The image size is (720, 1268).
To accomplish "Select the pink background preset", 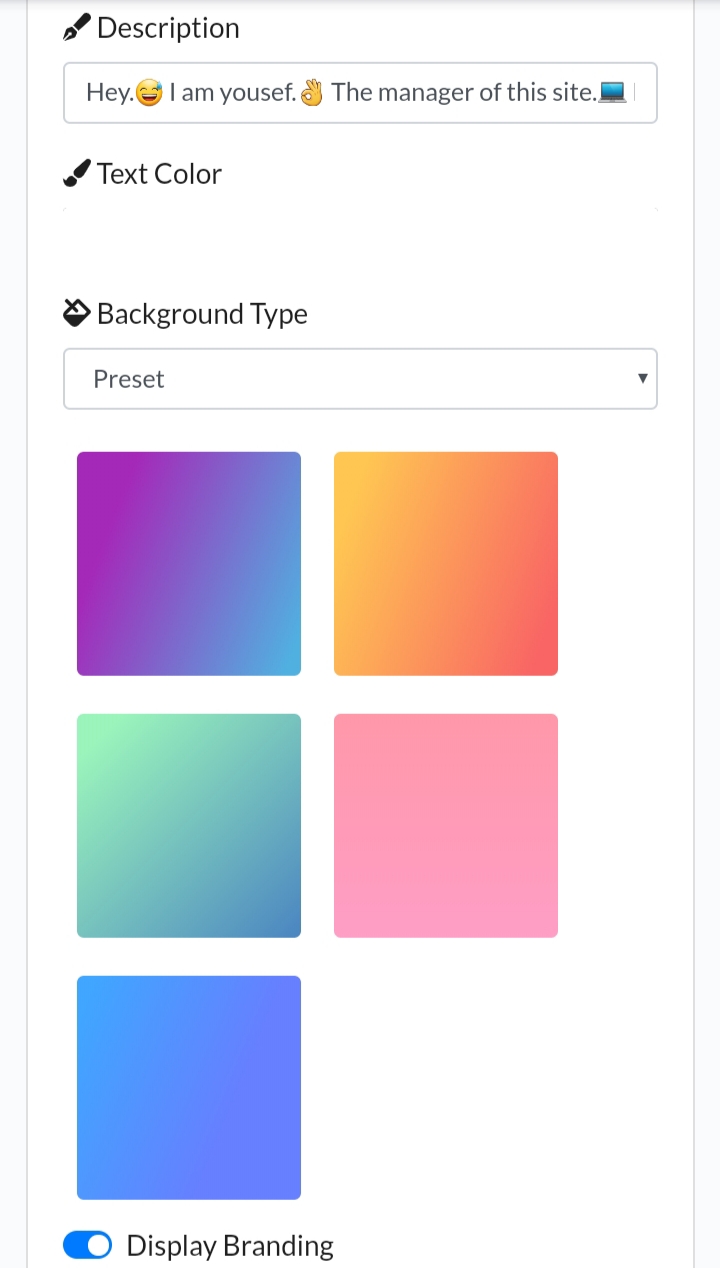I will coord(446,826).
